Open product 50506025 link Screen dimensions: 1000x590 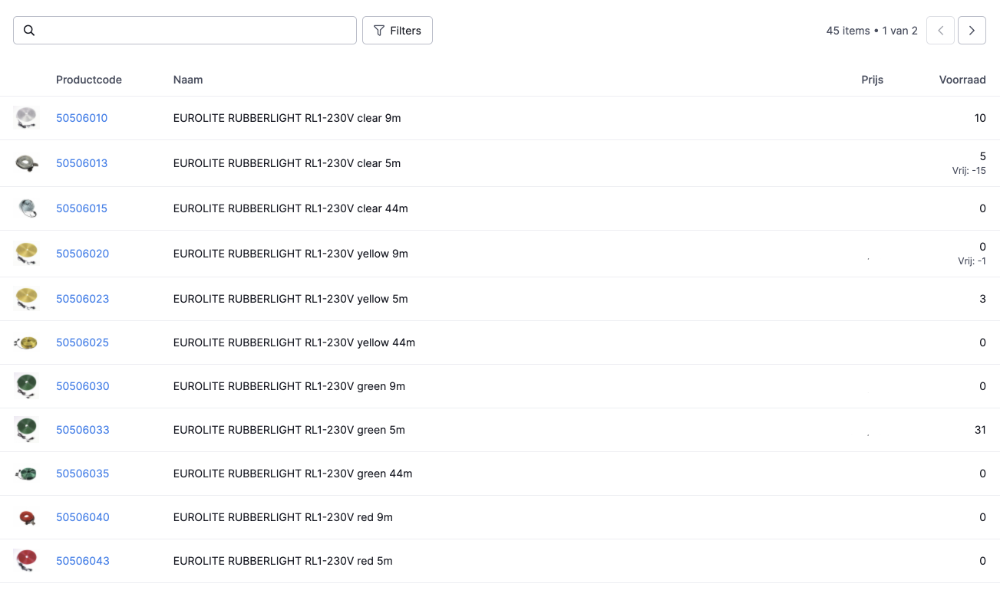pyautogui.click(x=82, y=342)
